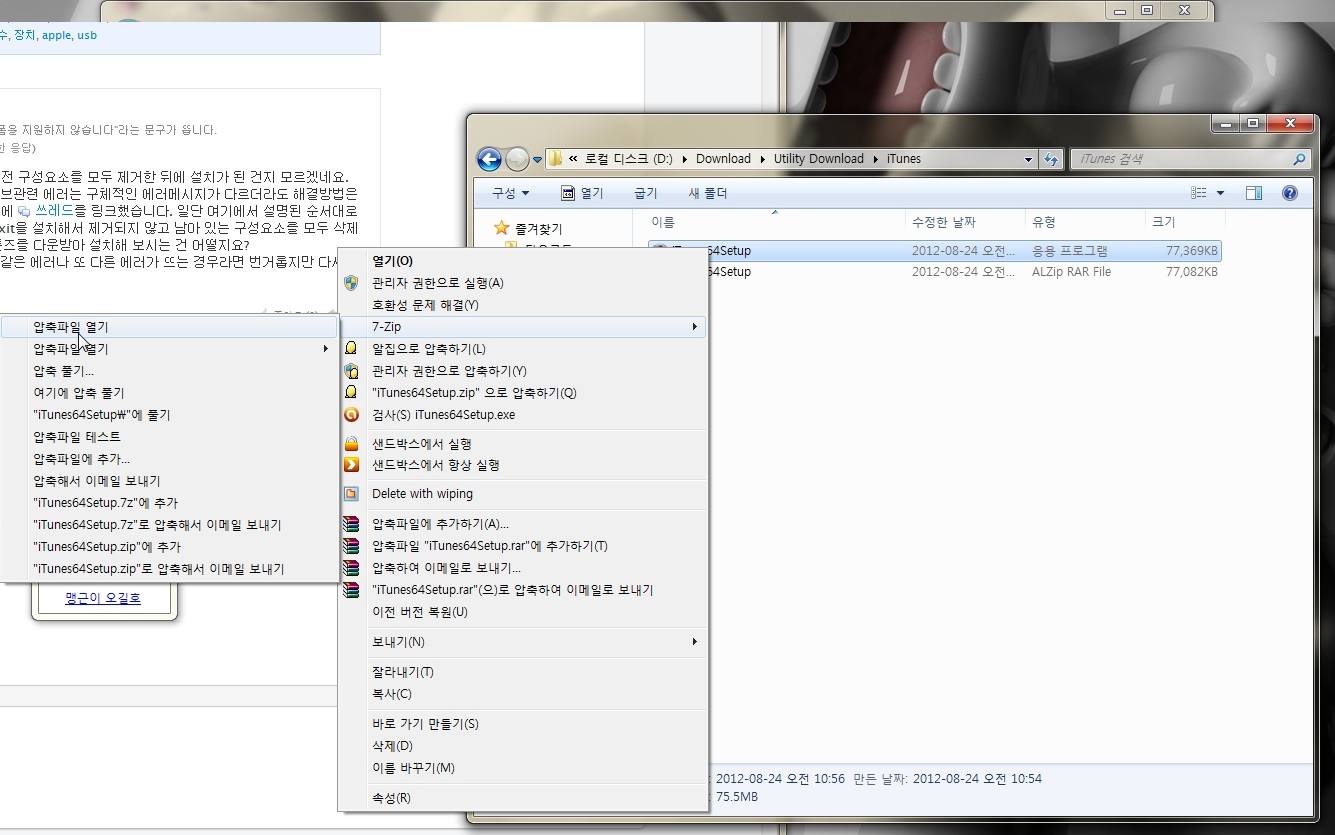Click the Delete with wiping icon

[351, 494]
